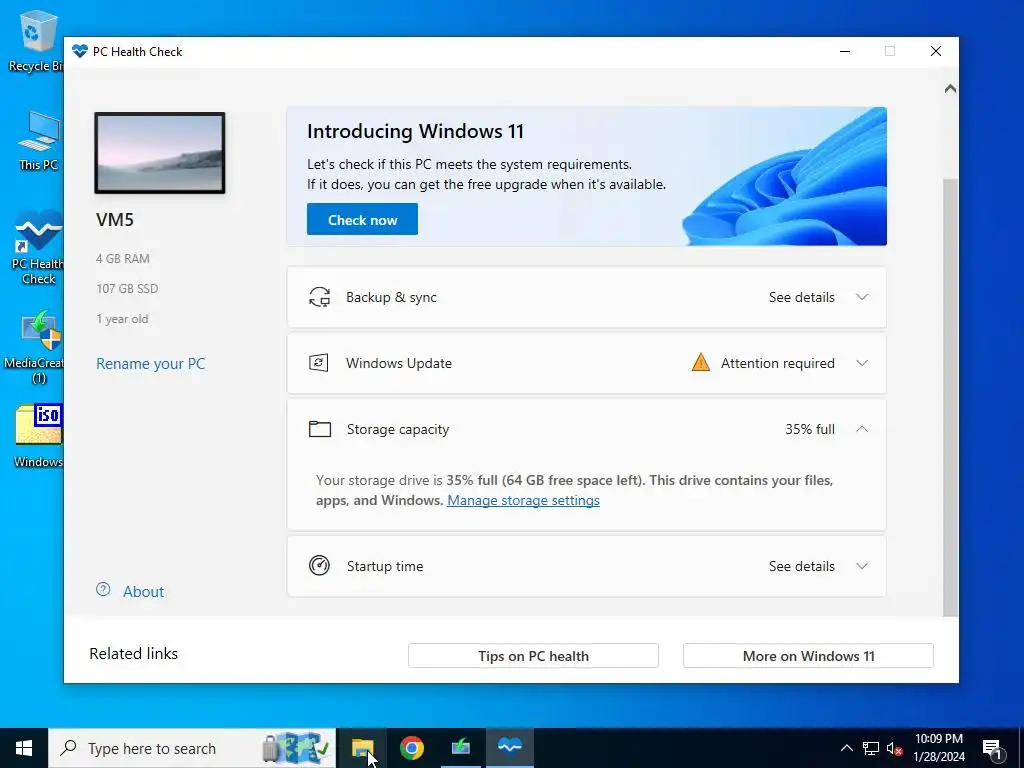Click the Backup & sync icon

[319, 297]
